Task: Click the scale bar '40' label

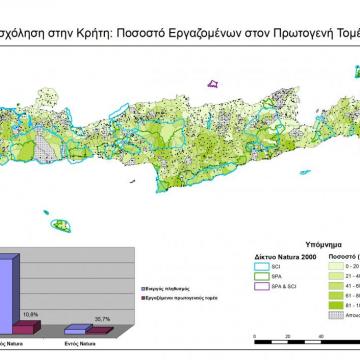Action: [320, 336]
